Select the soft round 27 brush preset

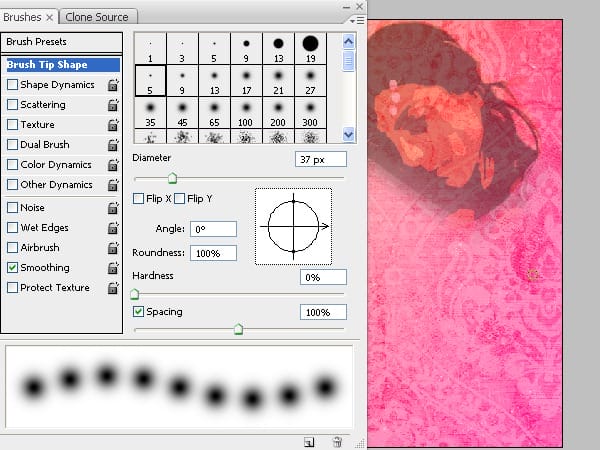click(310, 81)
